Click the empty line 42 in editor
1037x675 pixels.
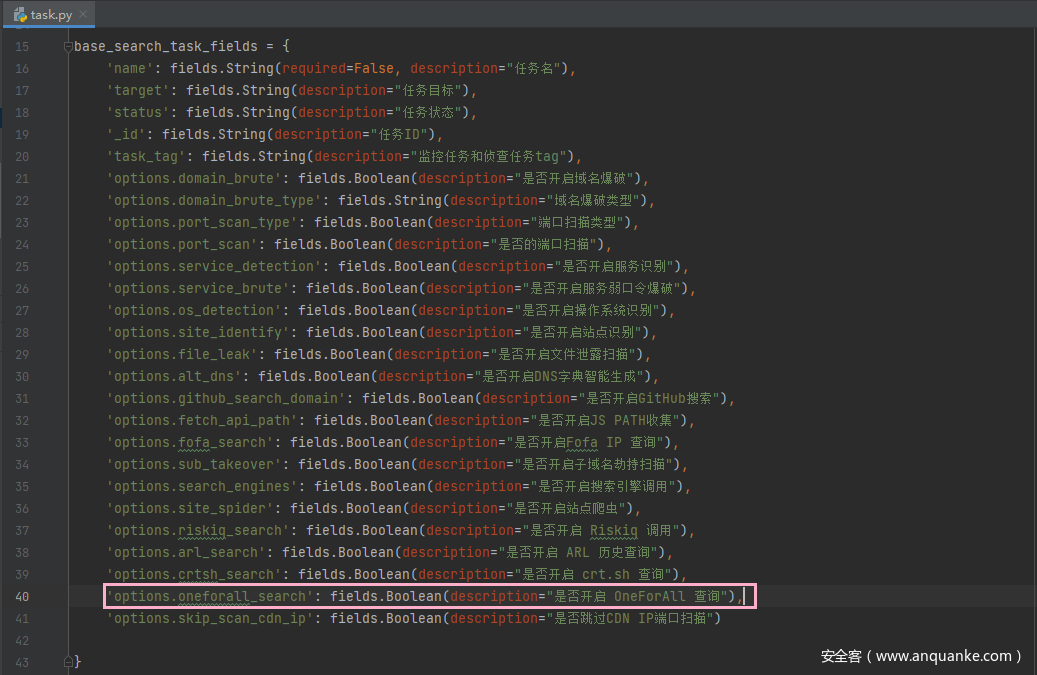click(400, 641)
